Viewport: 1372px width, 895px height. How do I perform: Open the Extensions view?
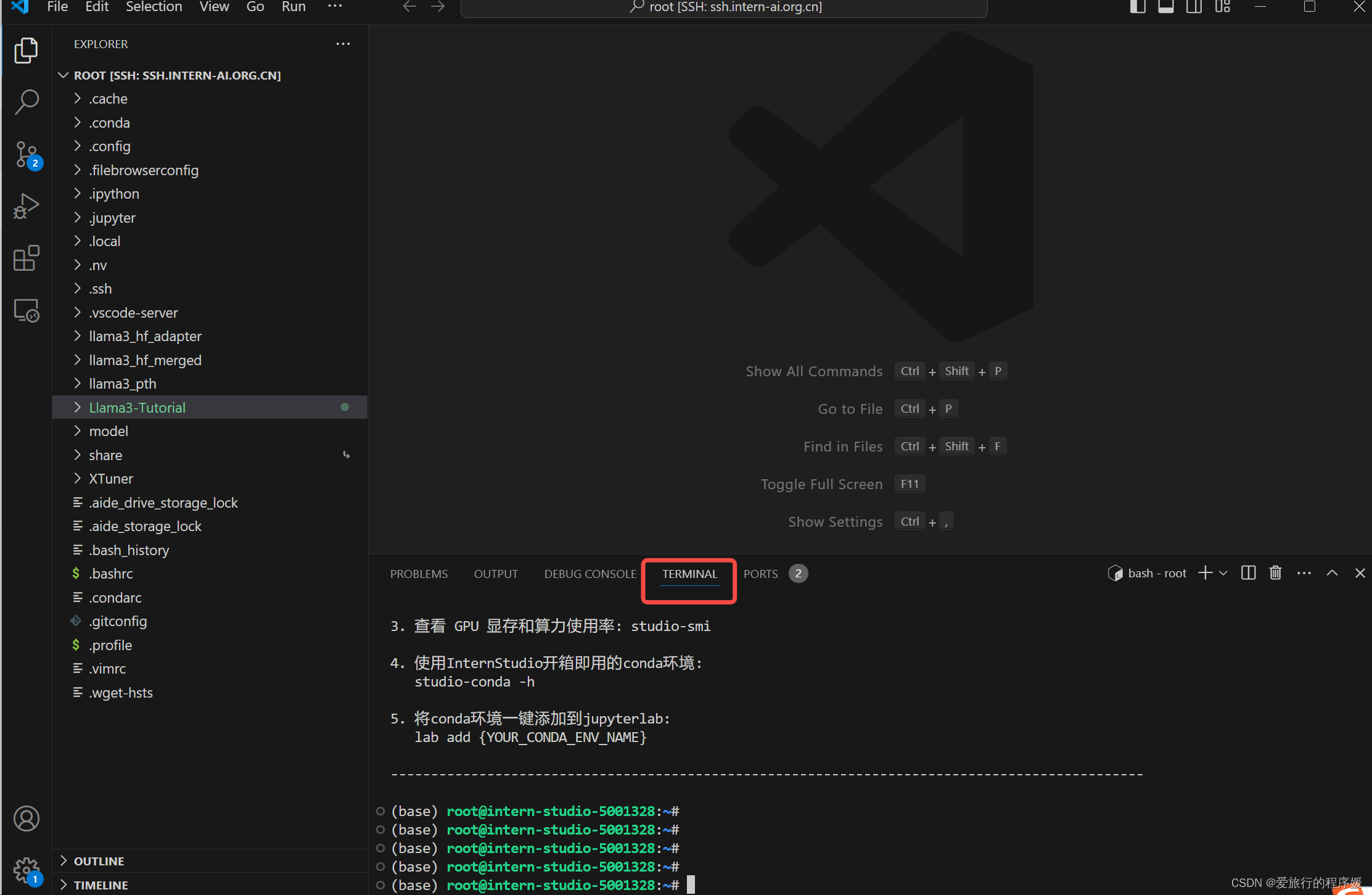[26, 258]
